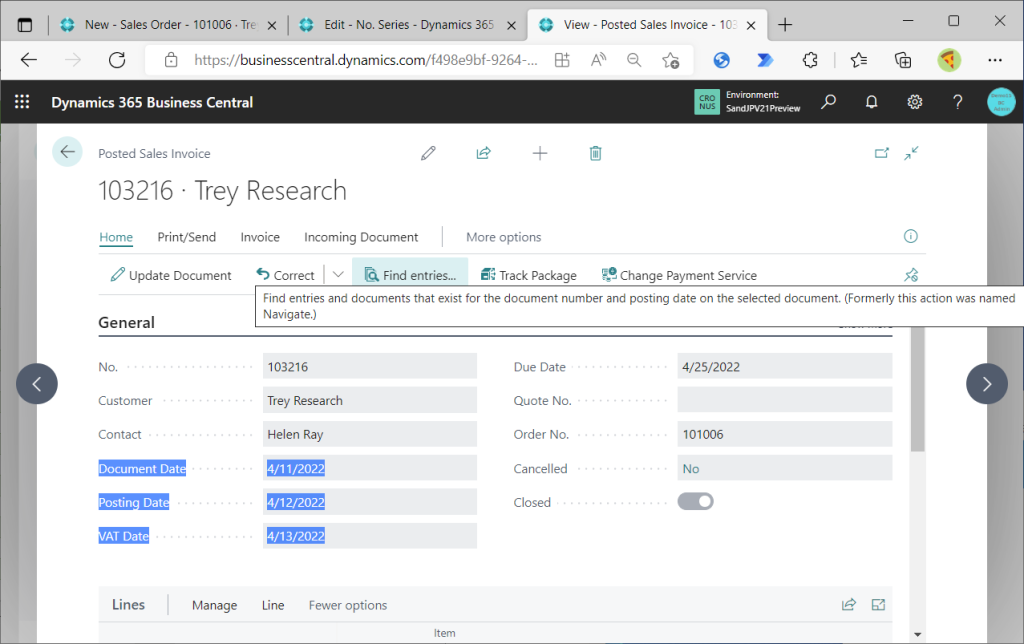Open notifications bell

coord(871,102)
